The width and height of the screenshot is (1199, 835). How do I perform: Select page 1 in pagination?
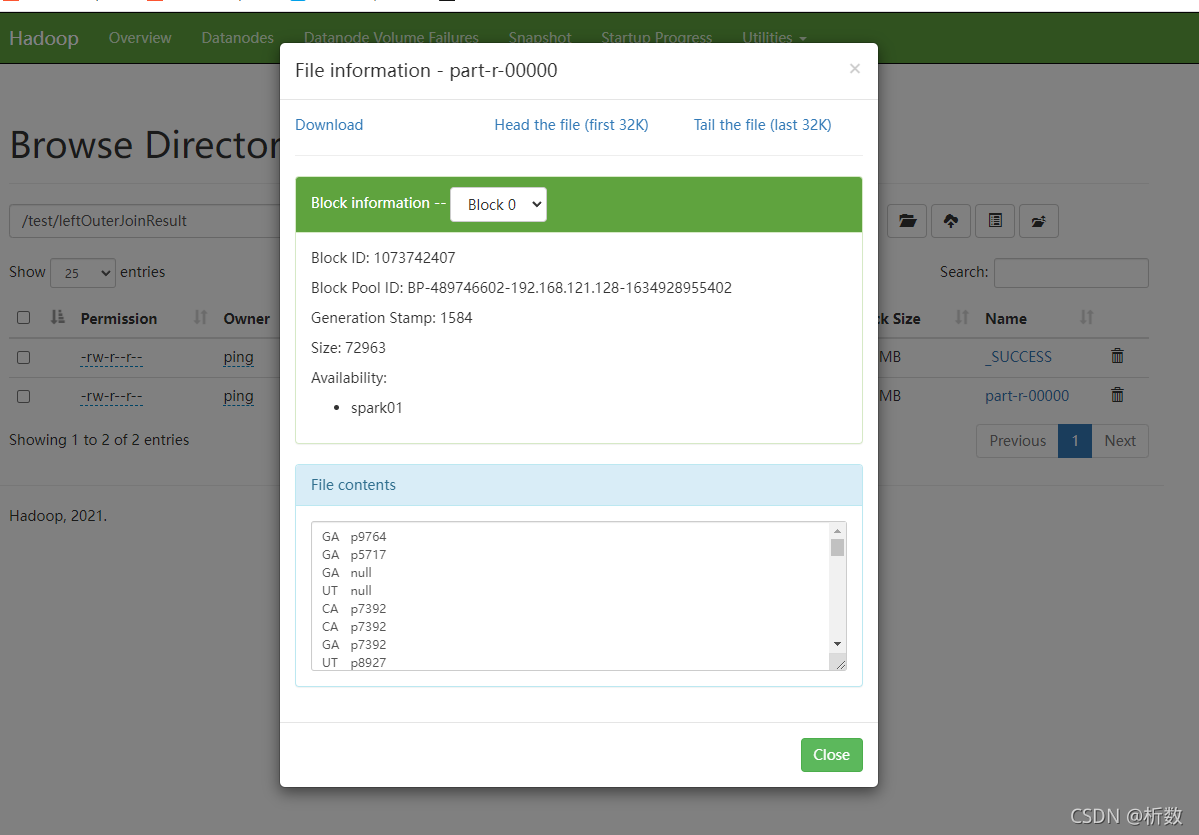tap(1074, 440)
